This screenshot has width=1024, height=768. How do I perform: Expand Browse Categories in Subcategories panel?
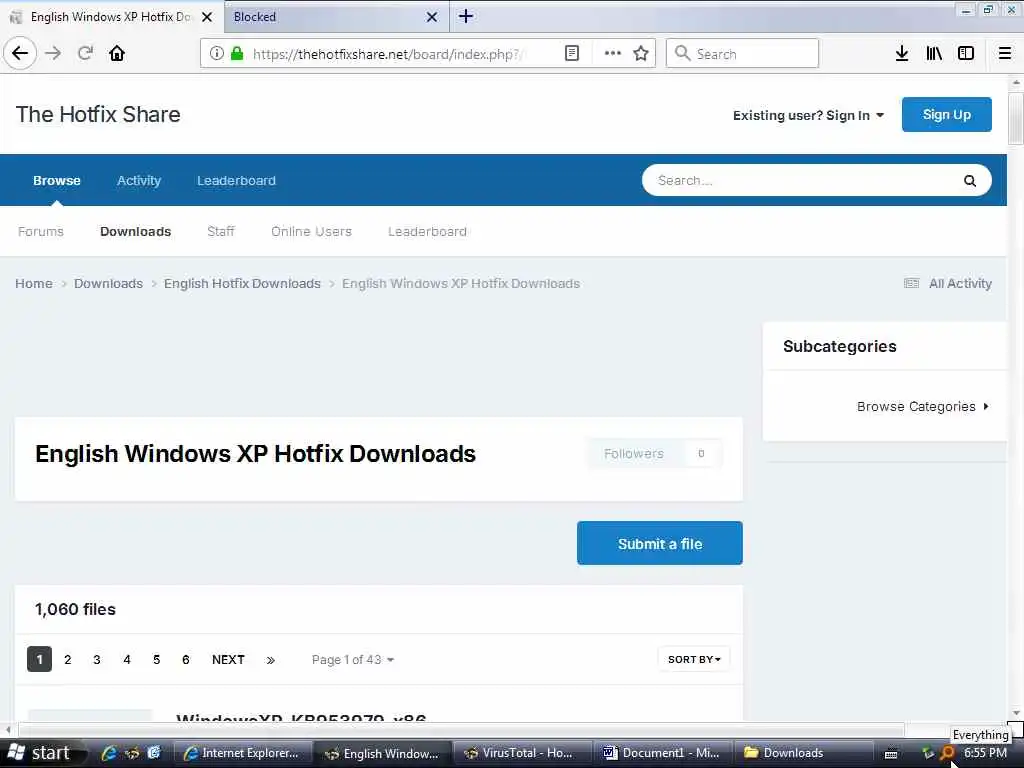923,406
